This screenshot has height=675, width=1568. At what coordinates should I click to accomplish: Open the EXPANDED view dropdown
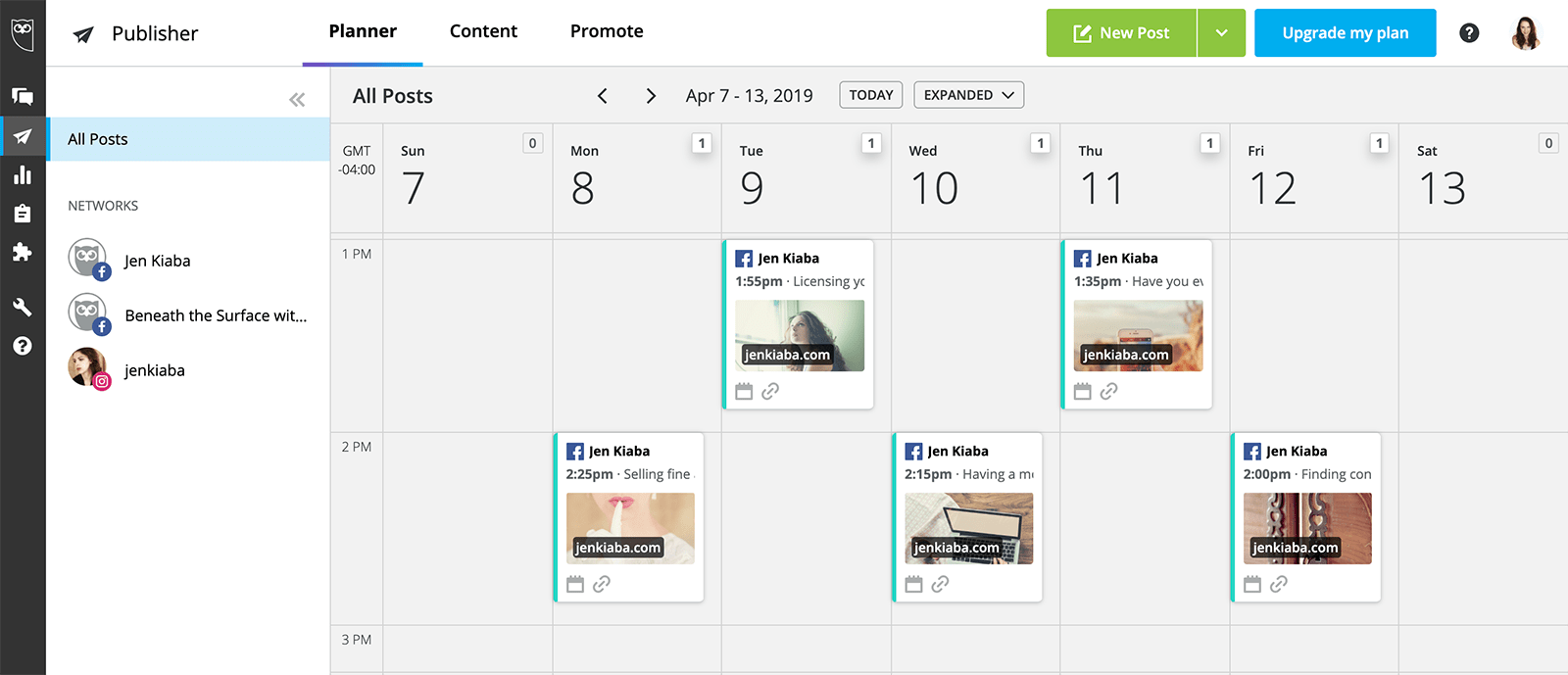pyautogui.click(x=968, y=94)
